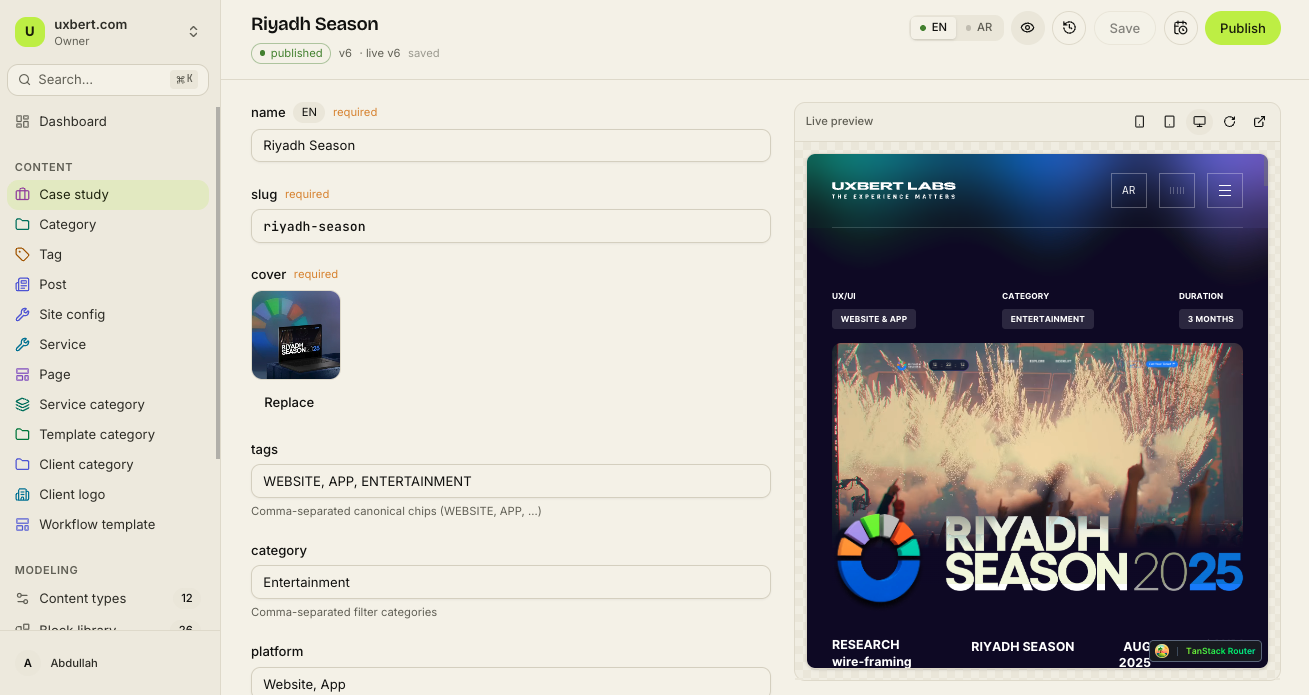Click the Client logo building icon
This screenshot has height=695, width=1309.
(23, 494)
